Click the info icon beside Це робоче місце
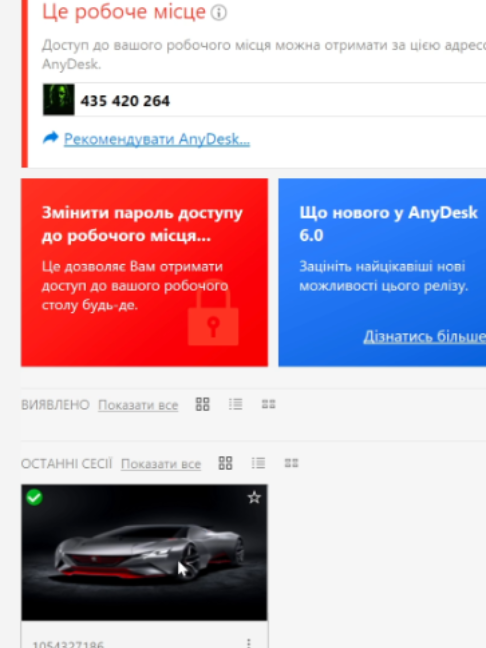The image size is (486, 648). (219, 12)
